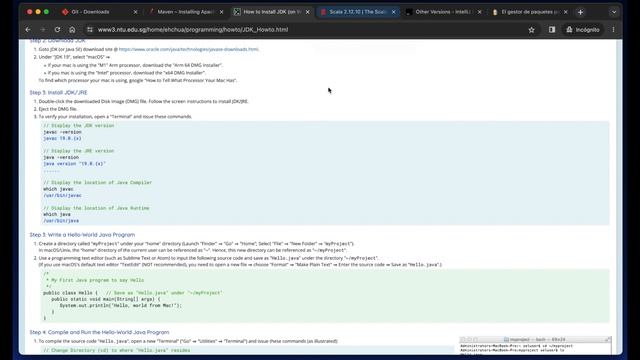Switch to the Maven Installing Apache tab

point(186,12)
